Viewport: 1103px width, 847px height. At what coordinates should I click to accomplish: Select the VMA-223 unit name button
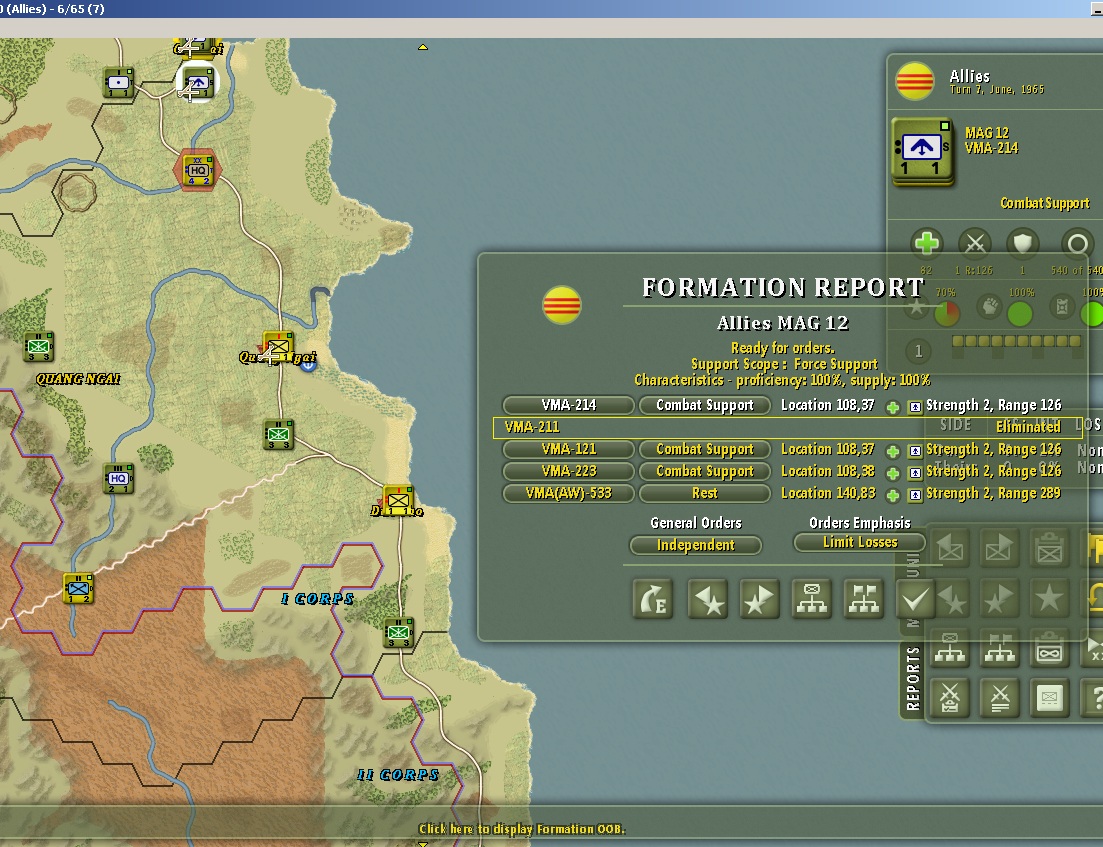[568, 471]
